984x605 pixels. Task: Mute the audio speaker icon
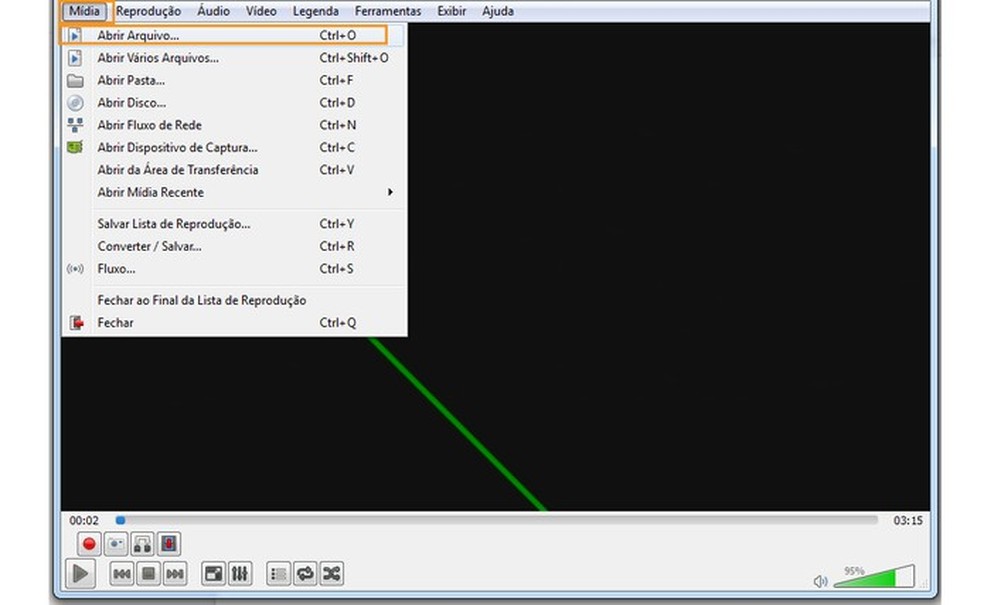[x=820, y=580]
